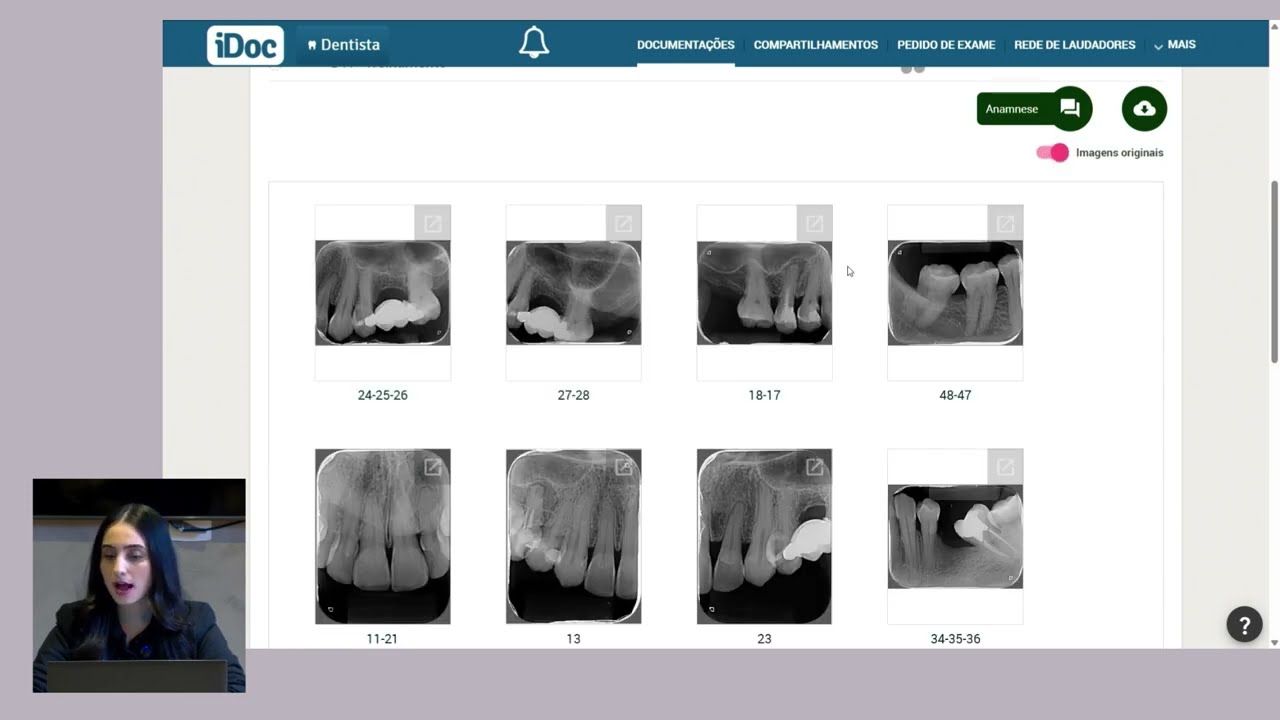Go to Pedido de Exame
Viewport: 1280px width, 720px height.
pyautogui.click(x=946, y=45)
